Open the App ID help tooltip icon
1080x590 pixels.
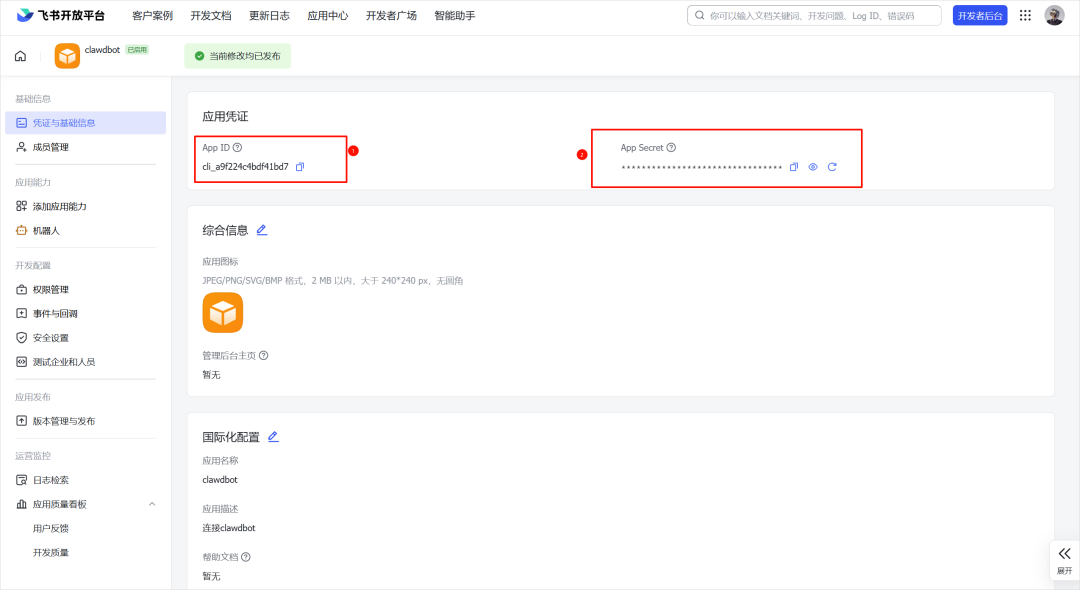point(239,147)
